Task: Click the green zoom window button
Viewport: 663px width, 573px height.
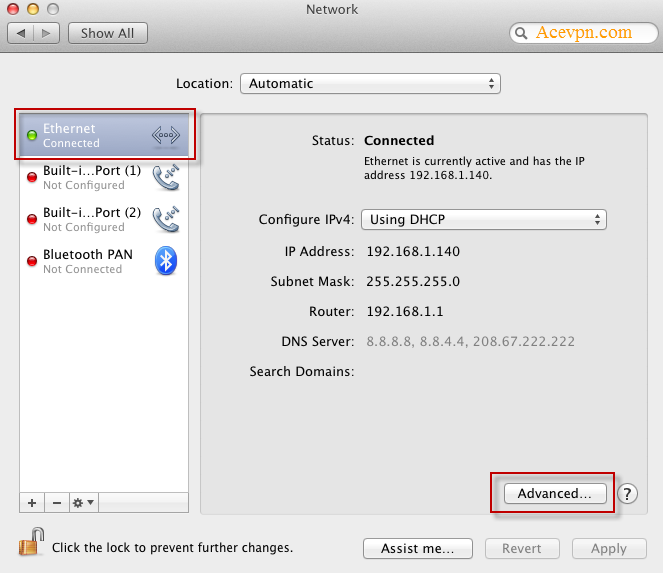Action: (x=52, y=9)
